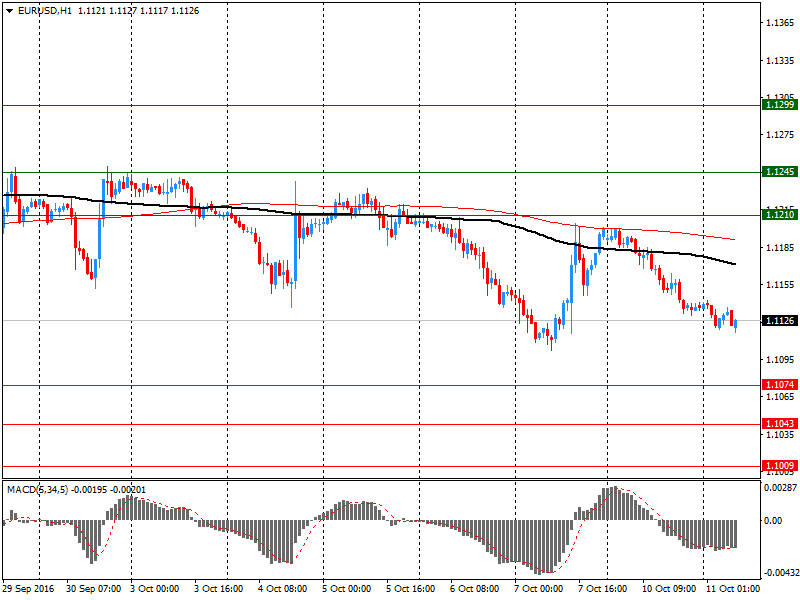
Task: Select the 3 Oct 16:00 time label
Action: pyautogui.click(x=219, y=589)
